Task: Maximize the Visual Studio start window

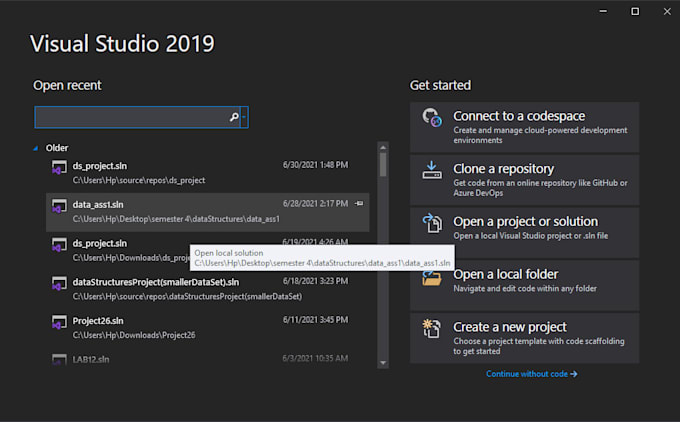Action: (x=635, y=11)
